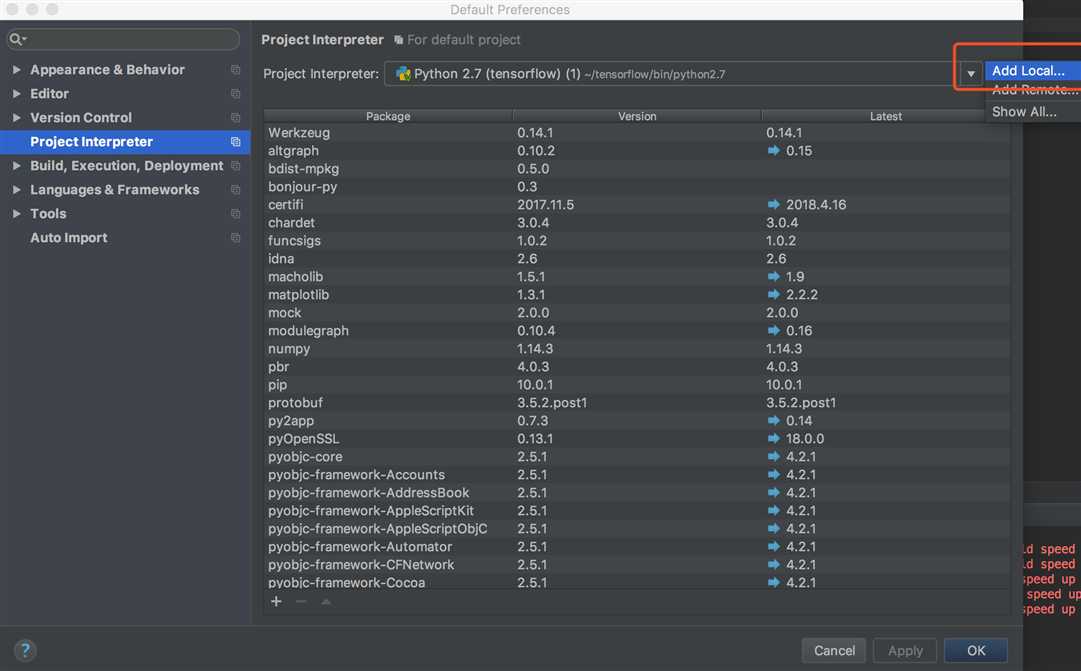This screenshot has height=671, width=1081.
Task: Click the help question mark icon
Action: pyautogui.click(x=26, y=650)
